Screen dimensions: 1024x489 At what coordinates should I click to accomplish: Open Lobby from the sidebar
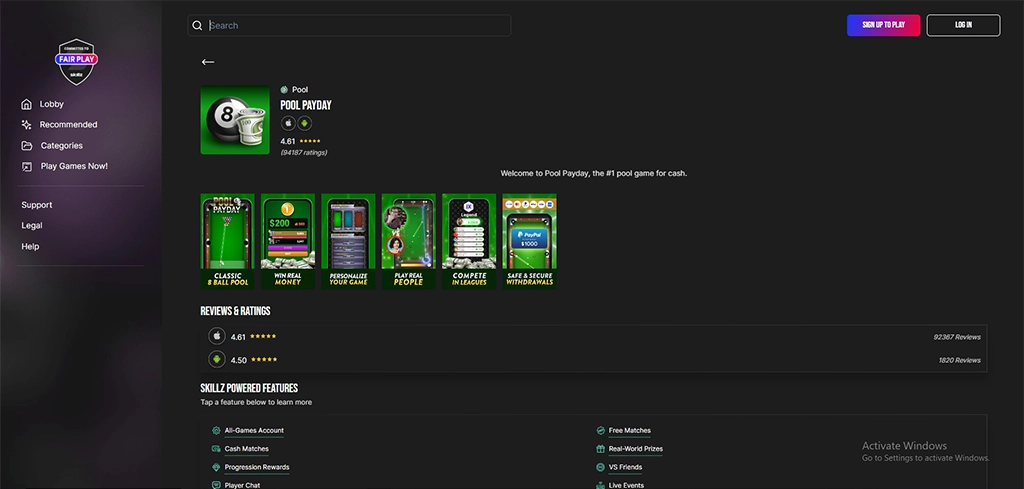click(51, 104)
